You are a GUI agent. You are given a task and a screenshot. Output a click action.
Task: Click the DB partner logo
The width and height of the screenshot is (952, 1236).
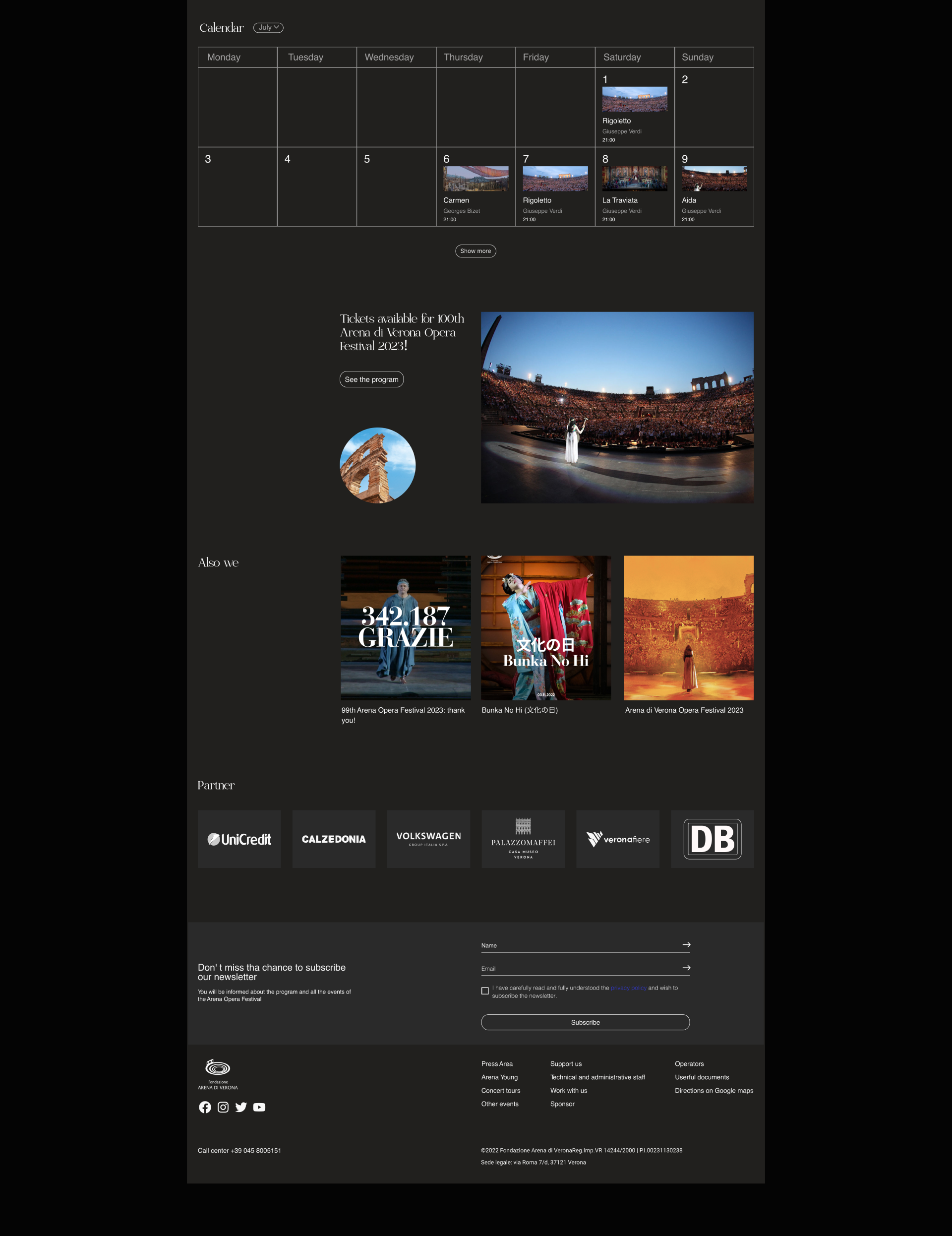click(712, 839)
